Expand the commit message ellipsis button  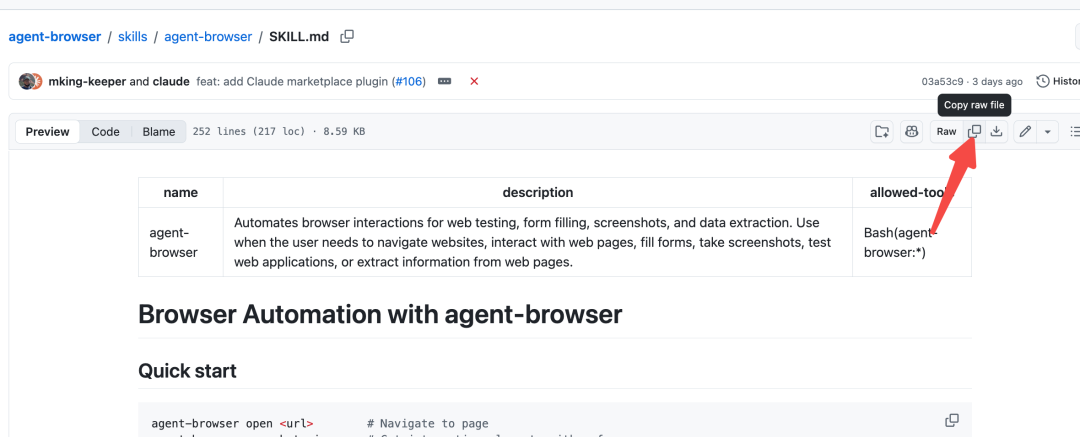(445, 81)
